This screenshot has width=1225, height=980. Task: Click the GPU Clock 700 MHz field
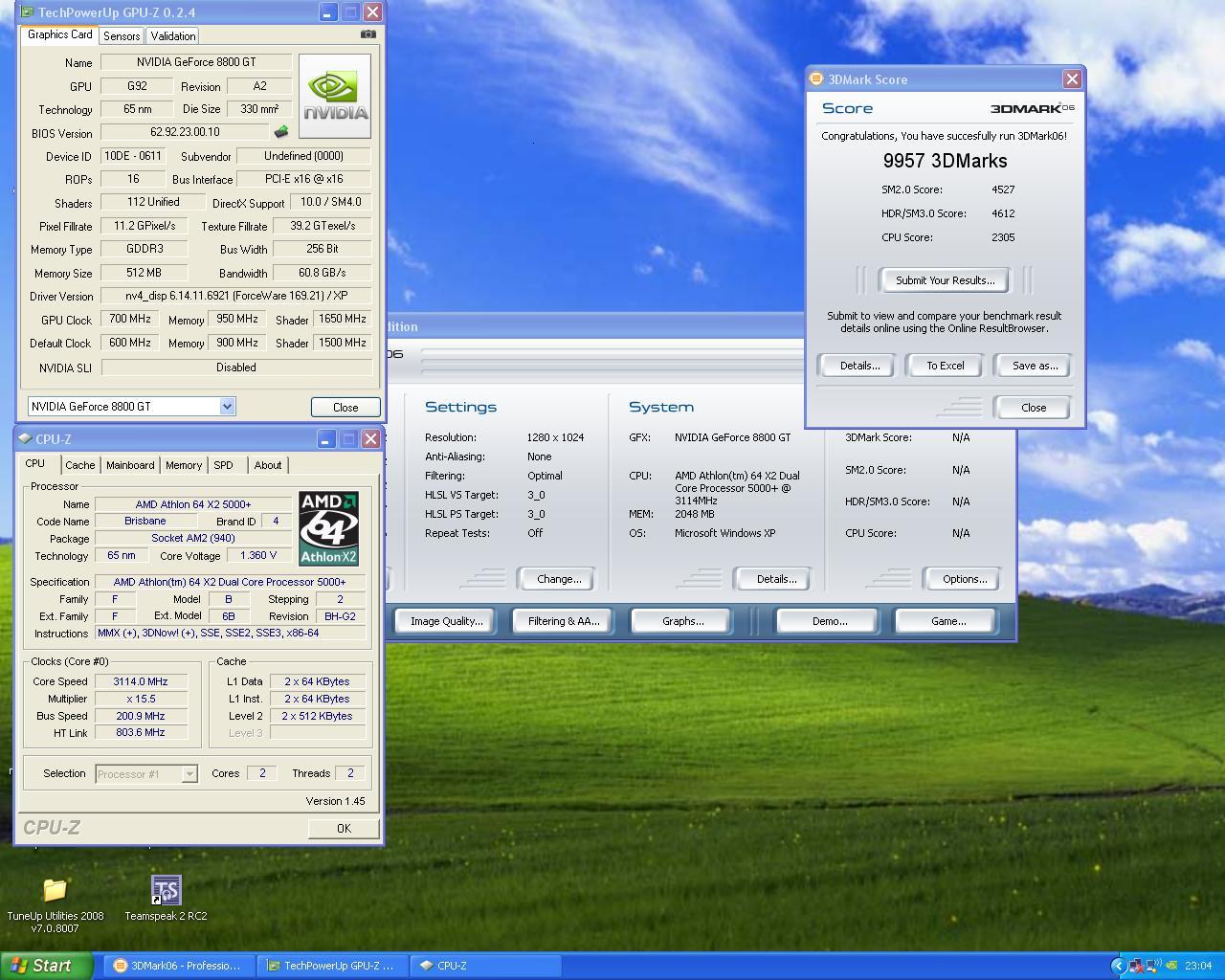[x=130, y=319]
